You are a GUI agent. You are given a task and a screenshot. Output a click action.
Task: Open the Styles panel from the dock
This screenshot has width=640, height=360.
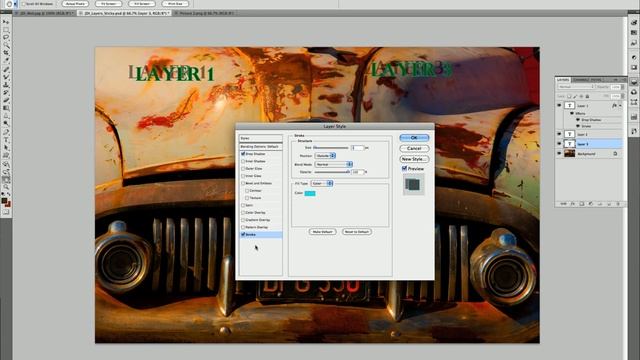633,42
